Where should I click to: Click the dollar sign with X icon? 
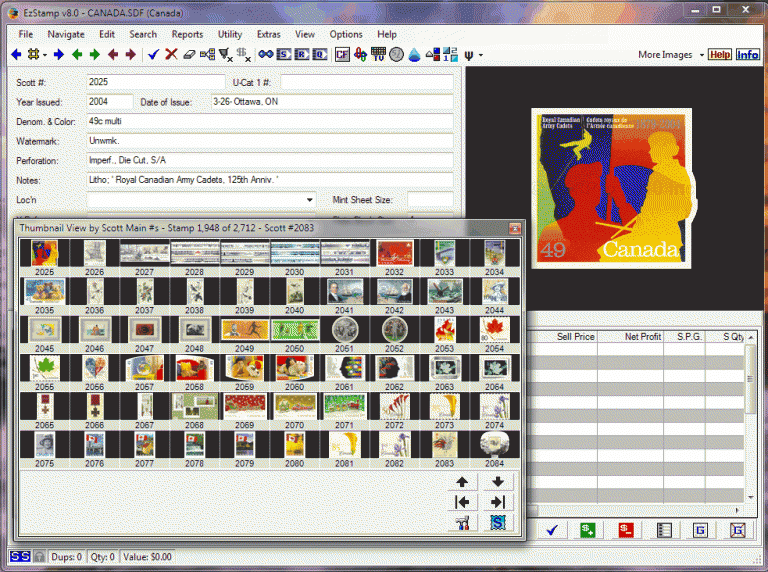coord(243,54)
